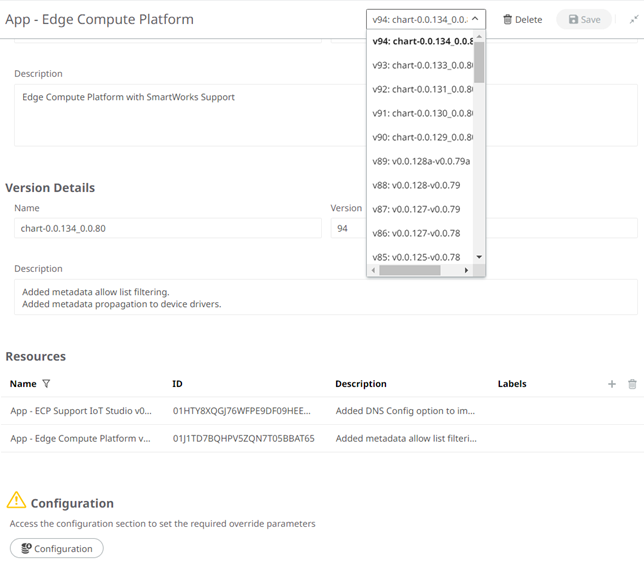Select v93 chart-0.0.133 from version list

422,65
